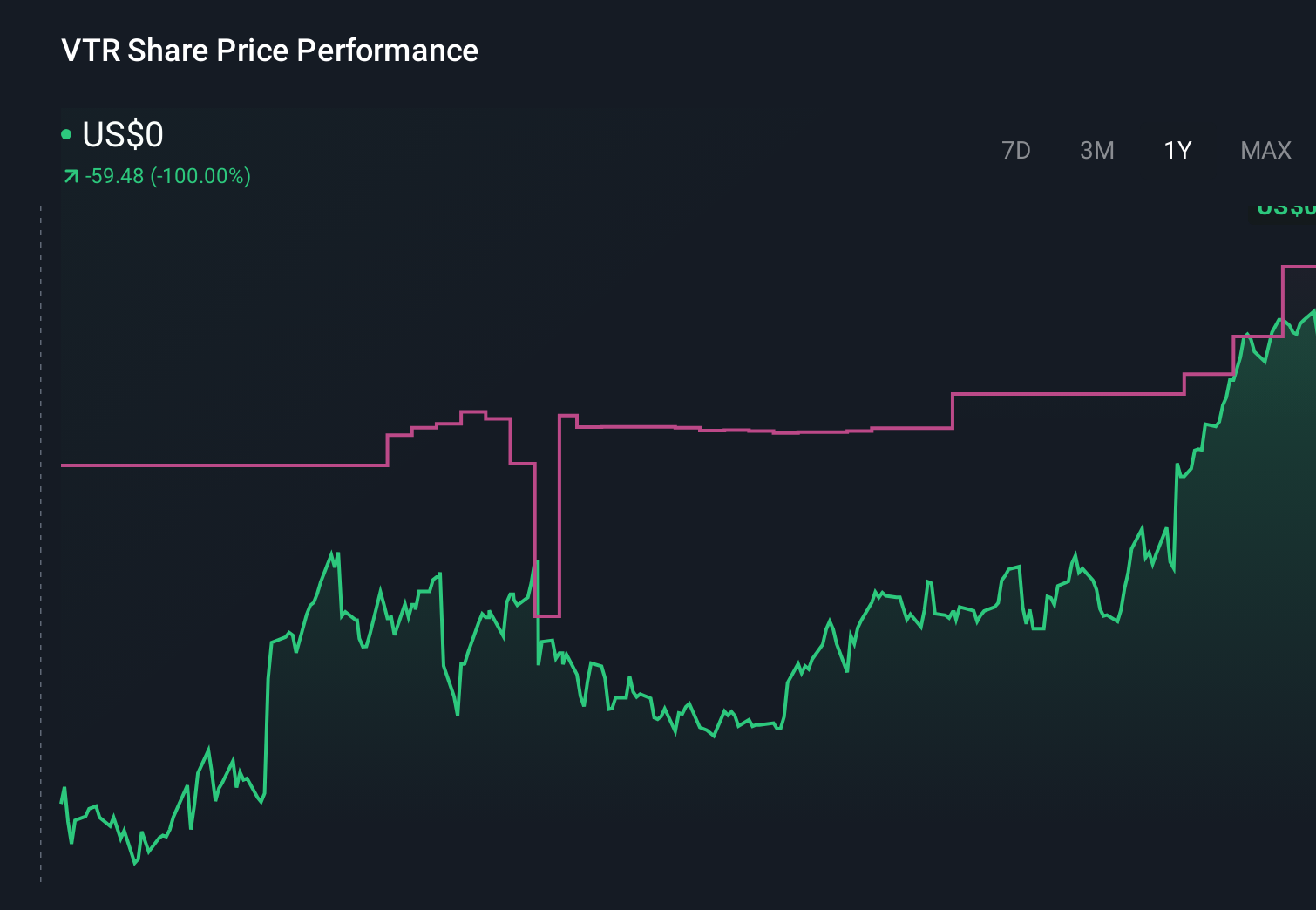Select the 7D time range
Image resolution: width=1316 pixels, height=910 pixels.
(1016, 150)
